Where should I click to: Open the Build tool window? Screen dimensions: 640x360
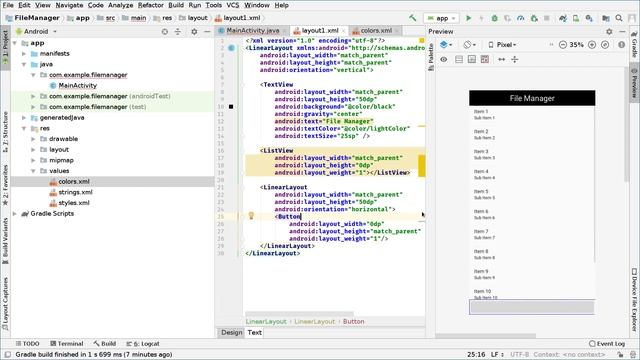pos(104,344)
